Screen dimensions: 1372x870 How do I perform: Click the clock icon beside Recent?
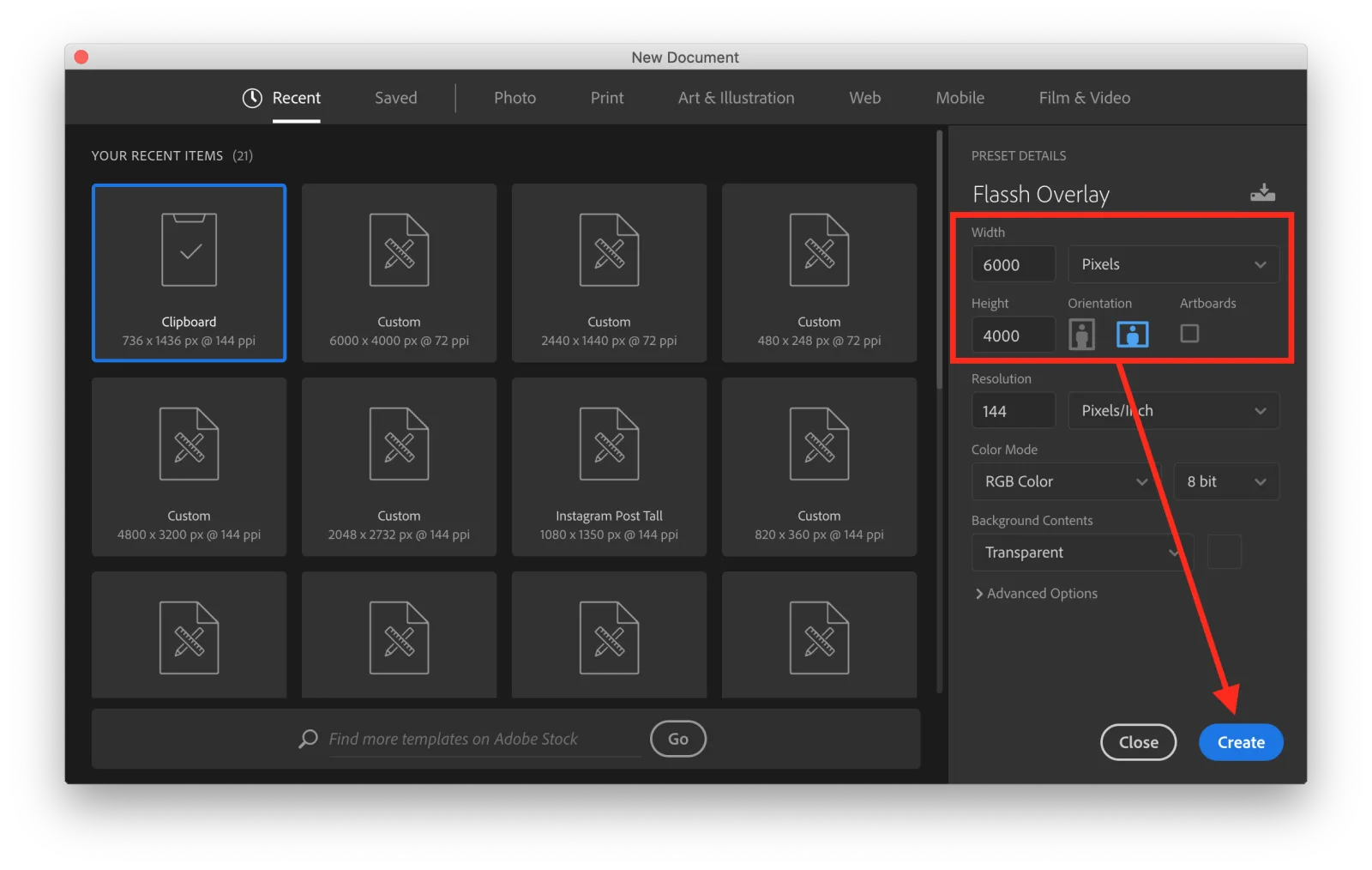tap(252, 98)
